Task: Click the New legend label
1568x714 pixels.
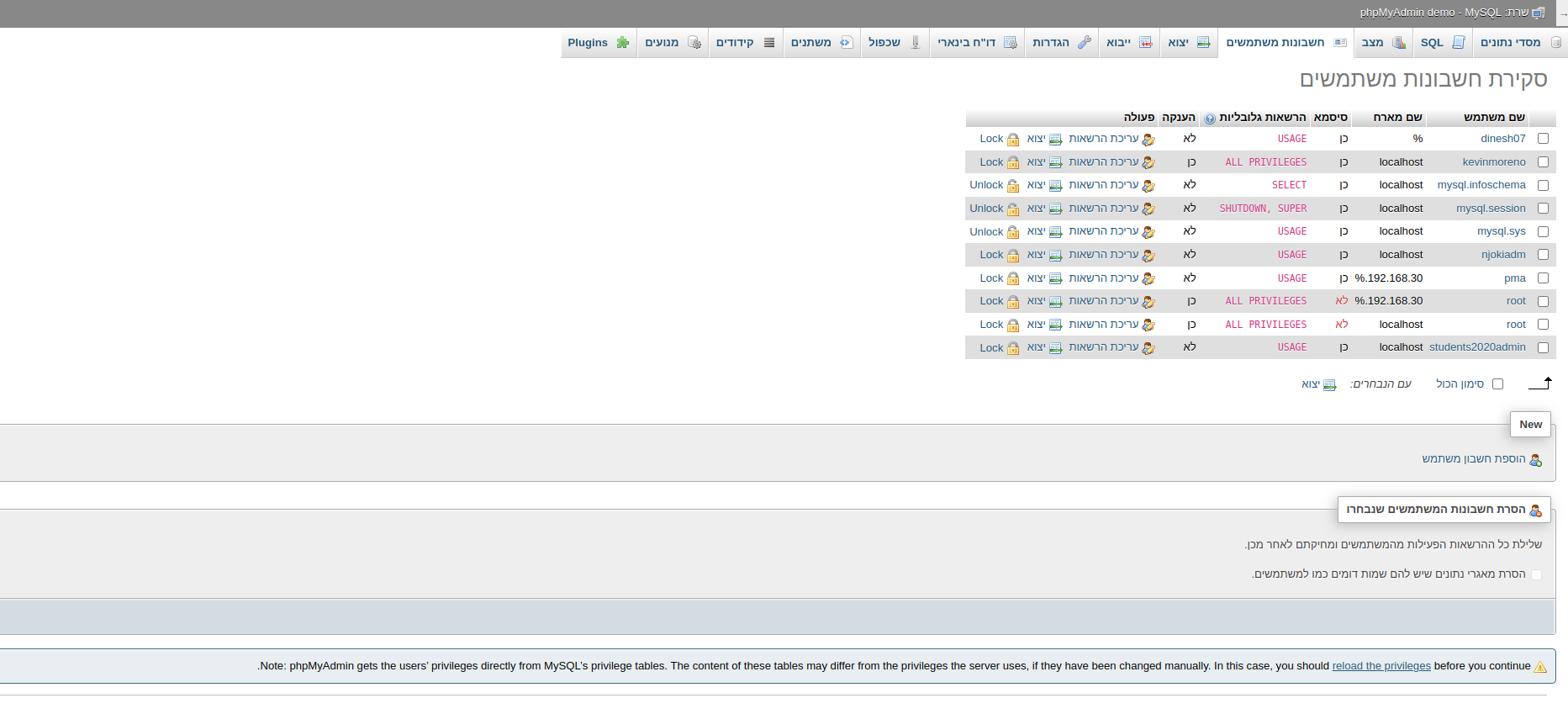Action: click(x=1531, y=425)
